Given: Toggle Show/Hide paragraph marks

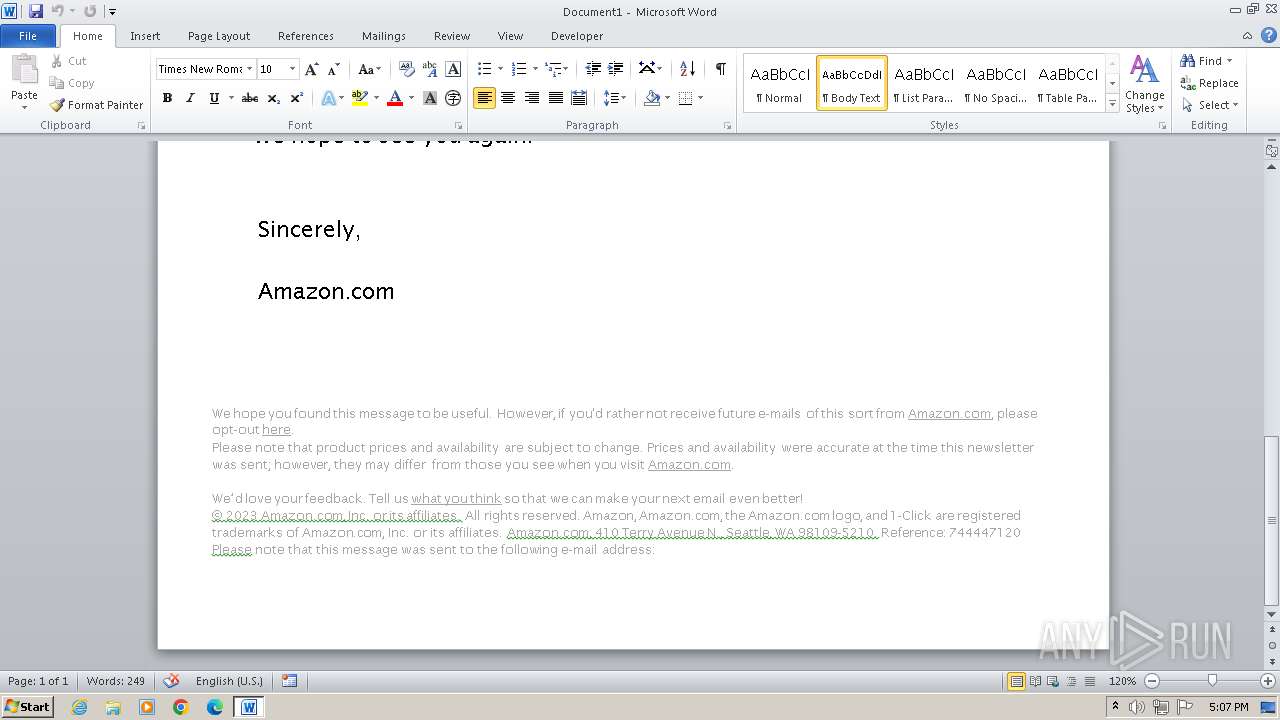Looking at the screenshot, I should pyautogui.click(x=720, y=69).
